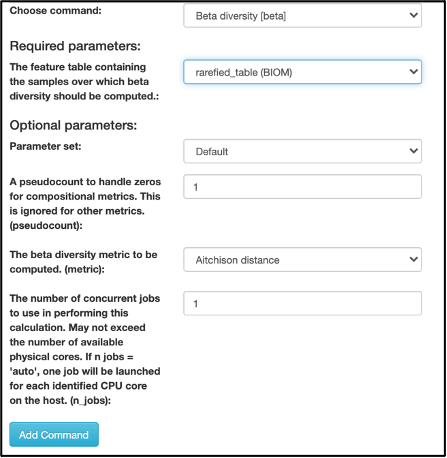This screenshot has height=458, width=447.
Task: Click the Add Command button
Action: pos(54,435)
